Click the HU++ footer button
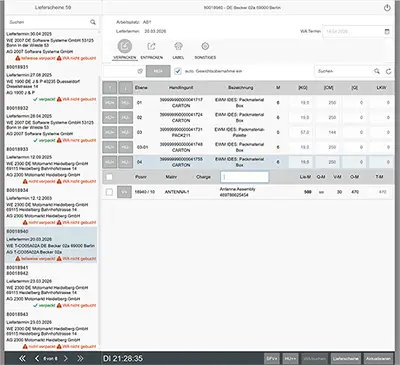This screenshot has width=400, height=365. pos(290,359)
